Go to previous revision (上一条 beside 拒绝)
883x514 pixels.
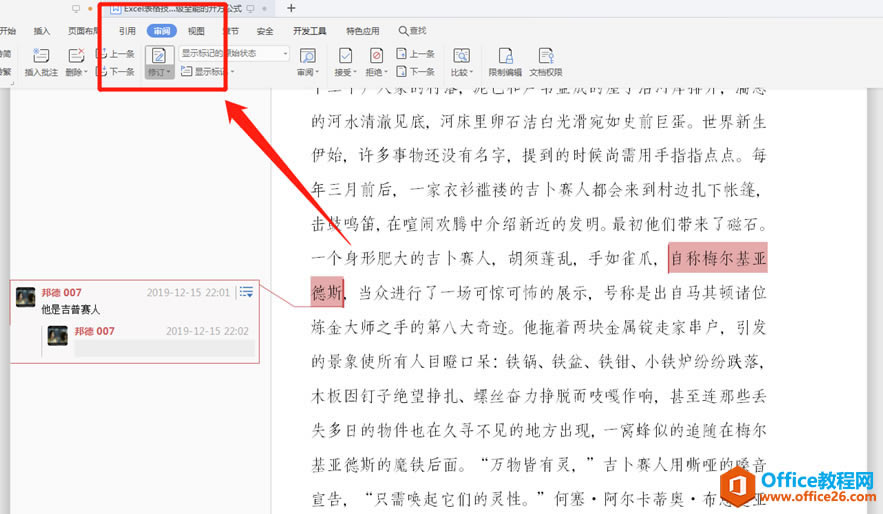coord(416,54)
